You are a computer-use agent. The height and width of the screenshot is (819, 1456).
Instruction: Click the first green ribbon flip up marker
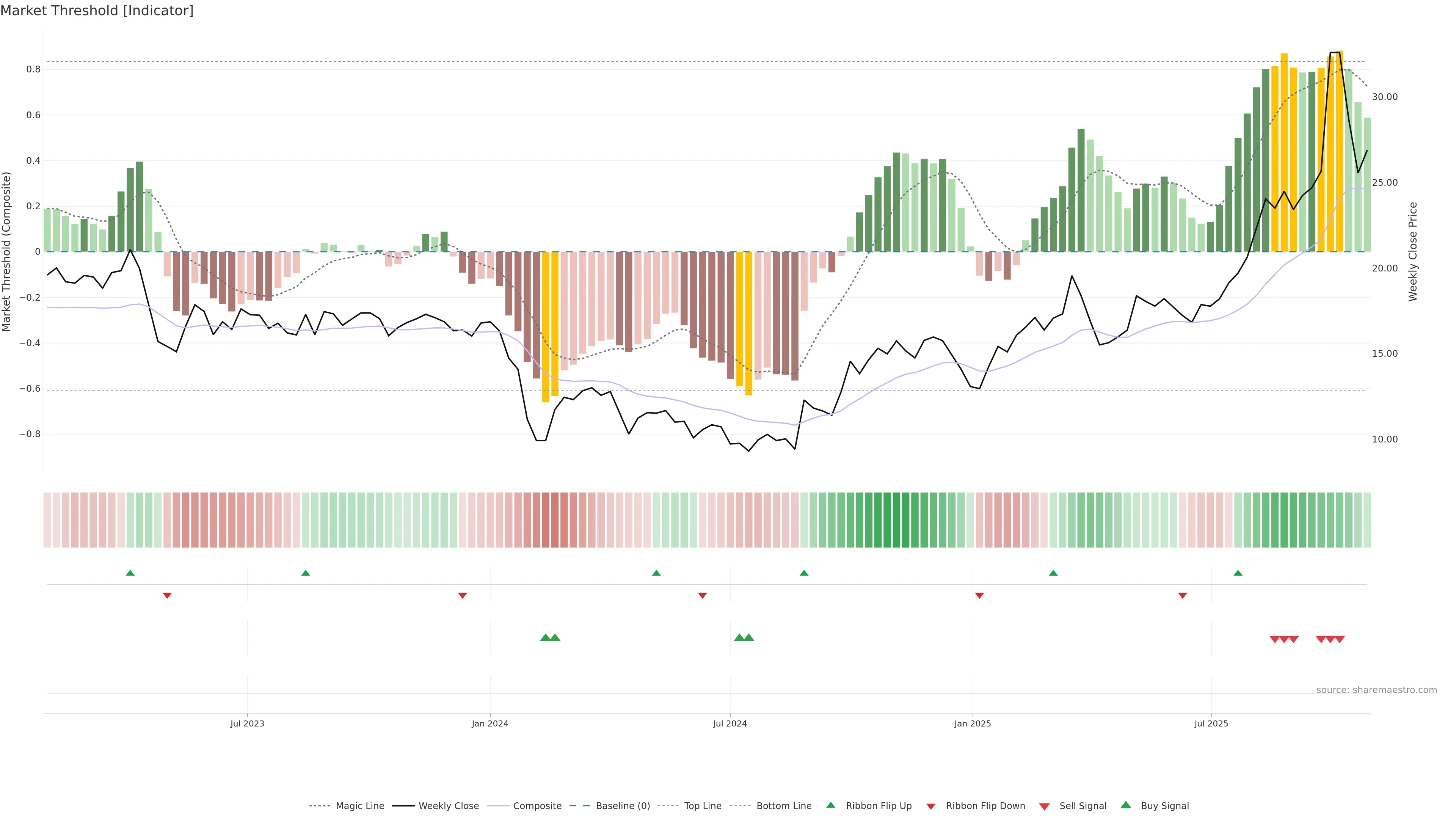click(x=130, y=573)
